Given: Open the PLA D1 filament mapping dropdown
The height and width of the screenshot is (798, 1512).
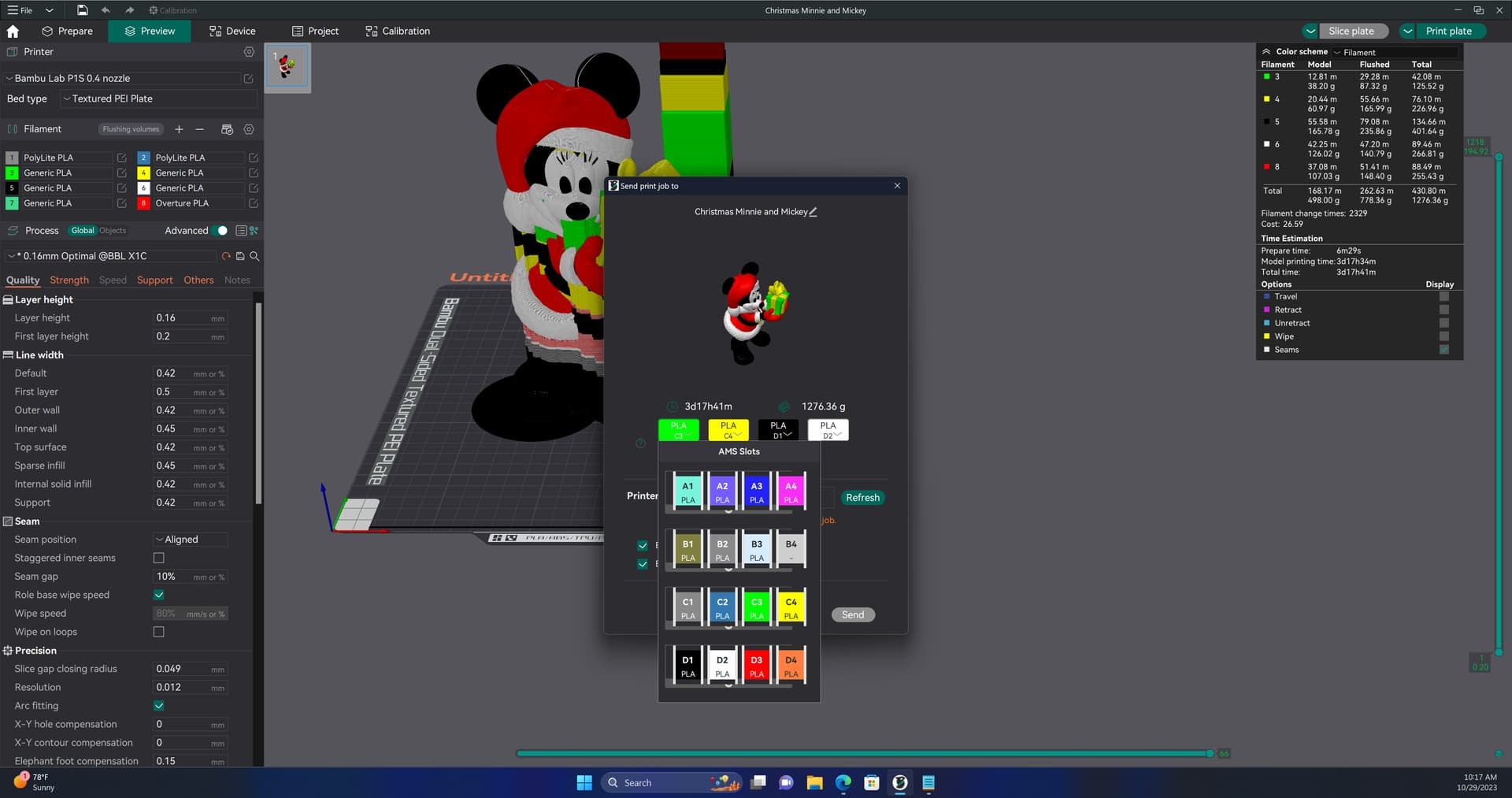Looking at the screenshot, I should 778,430.
